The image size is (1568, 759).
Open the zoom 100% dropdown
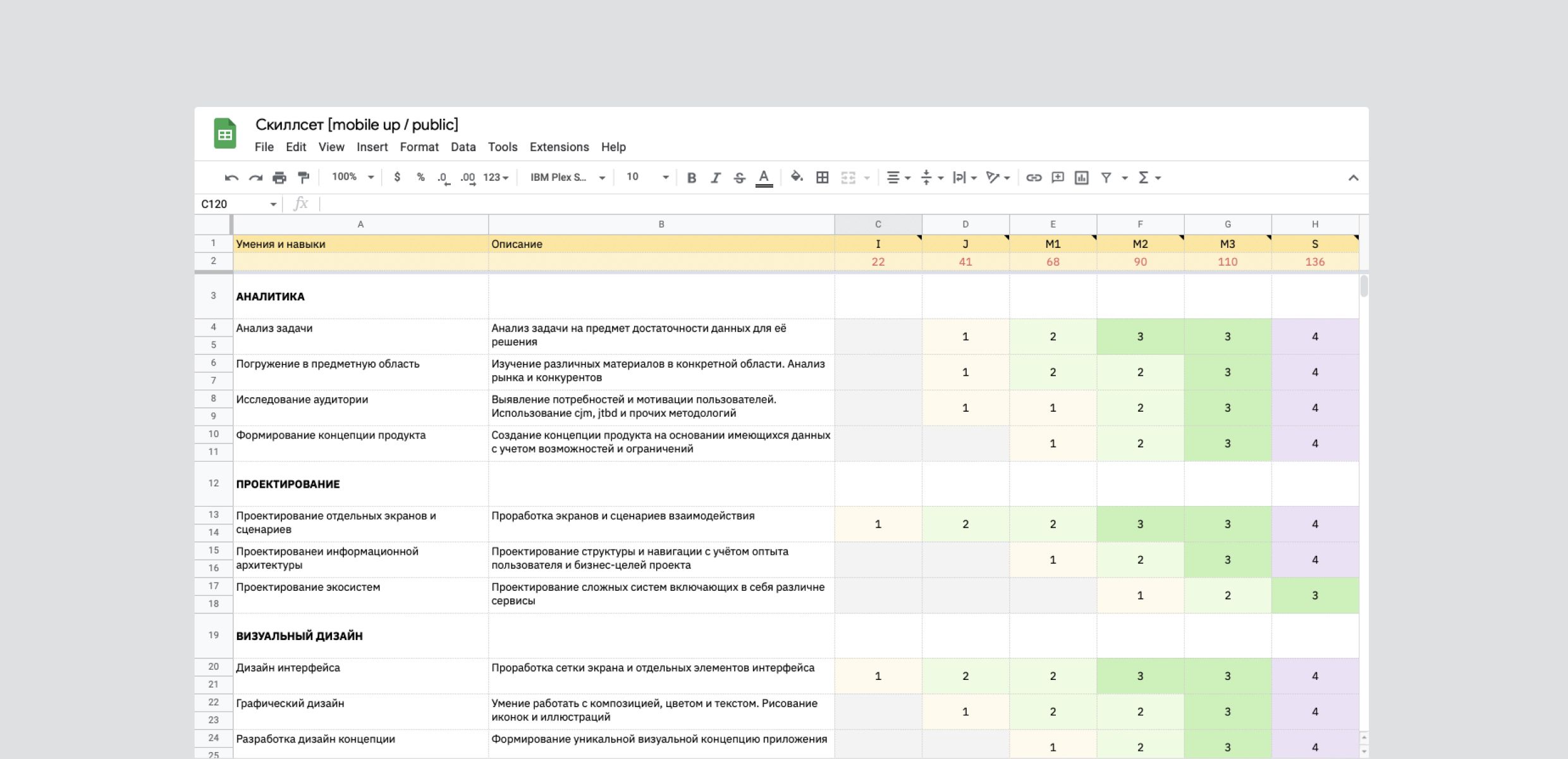click(x=353, y=177)
